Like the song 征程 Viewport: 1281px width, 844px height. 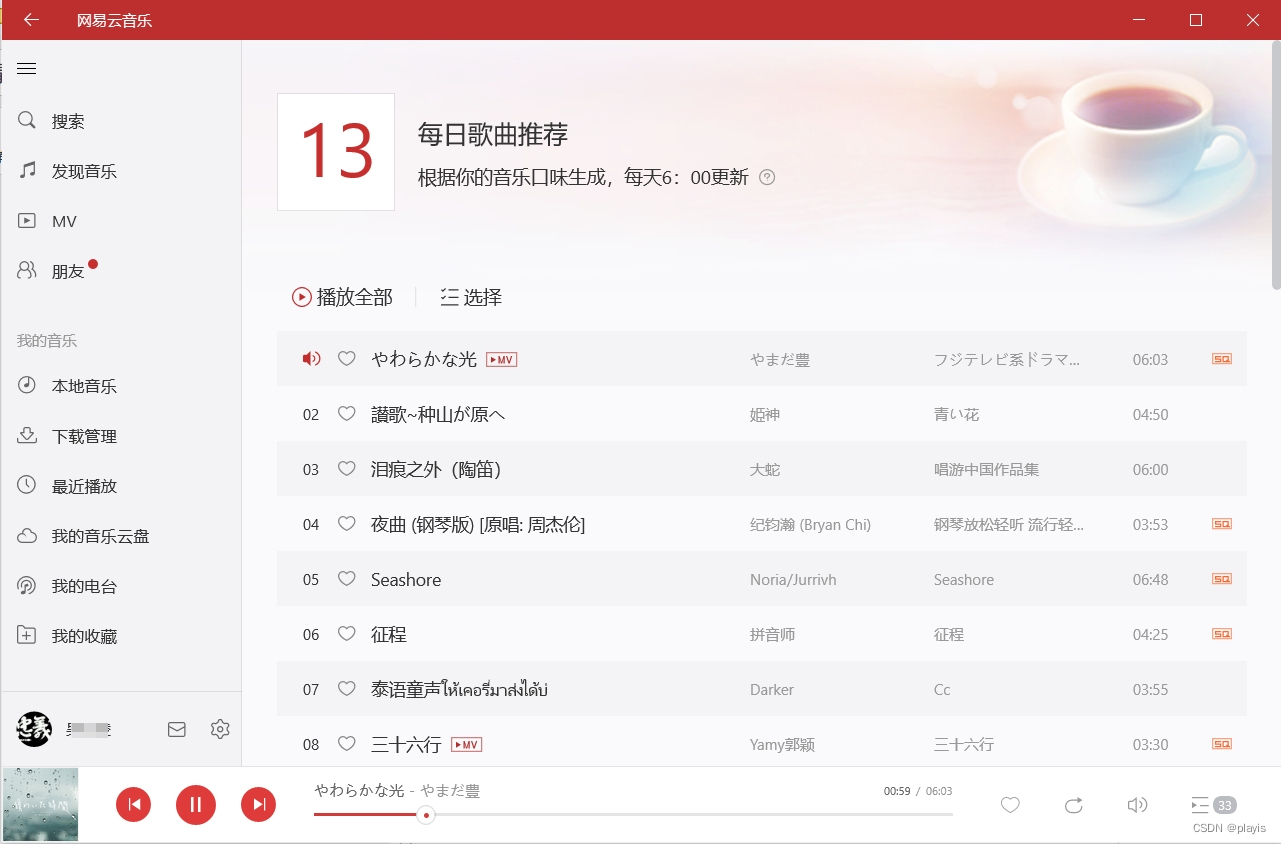point(346,633)
